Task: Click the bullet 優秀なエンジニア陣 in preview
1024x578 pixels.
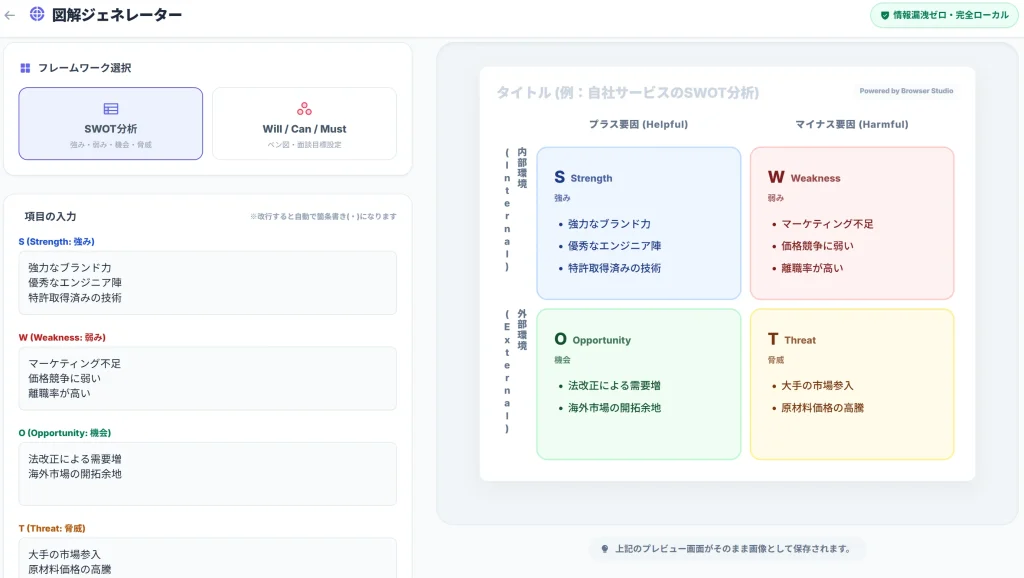Action: pyautogui.click(x=614, y=246)
